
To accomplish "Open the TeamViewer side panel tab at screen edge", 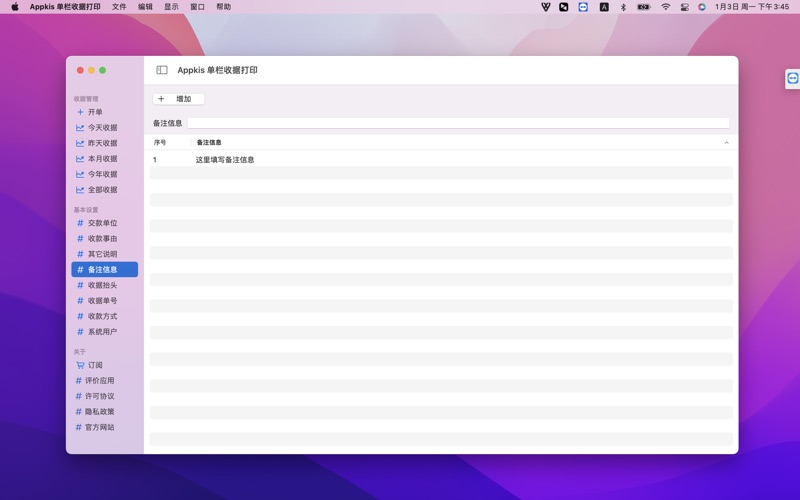I will (x=792, y=79).
